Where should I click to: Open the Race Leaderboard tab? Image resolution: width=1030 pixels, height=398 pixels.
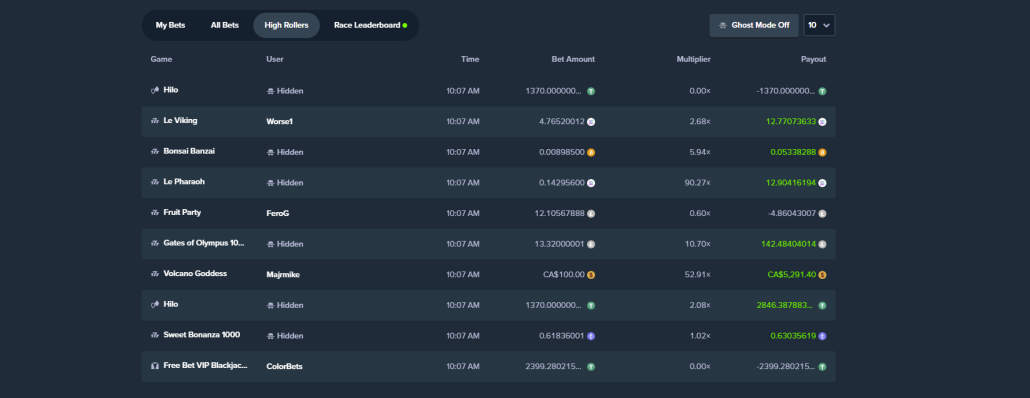coord(370,26)
